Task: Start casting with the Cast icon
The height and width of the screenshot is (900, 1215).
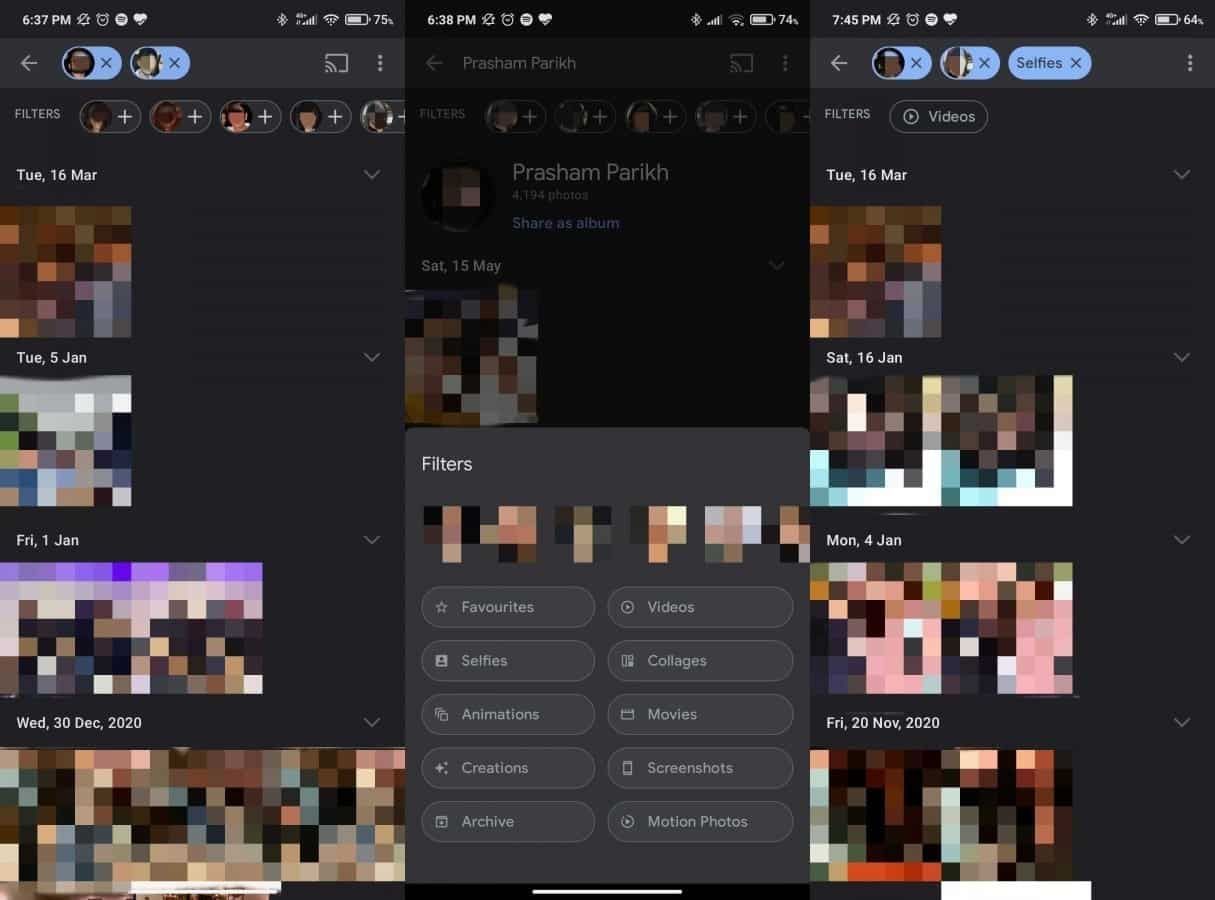Action: tap(336, 62)
